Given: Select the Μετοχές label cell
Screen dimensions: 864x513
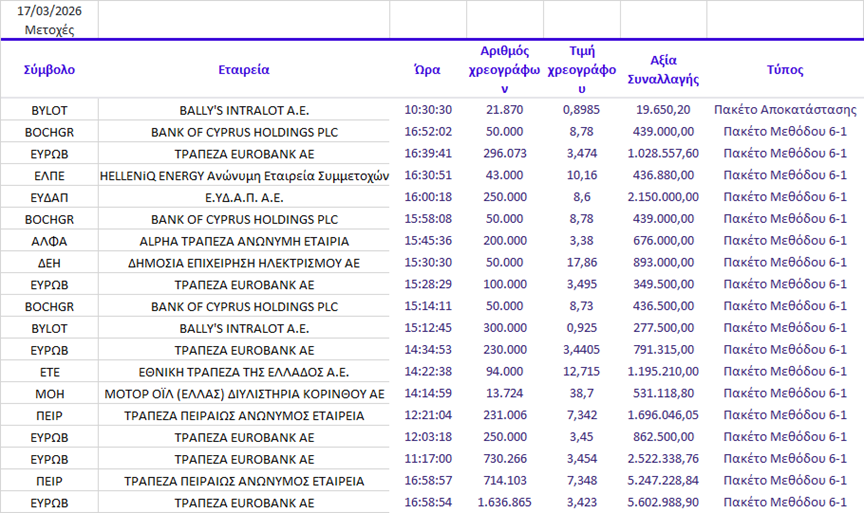Looking at the screenshot, I should tap(49, 30).
